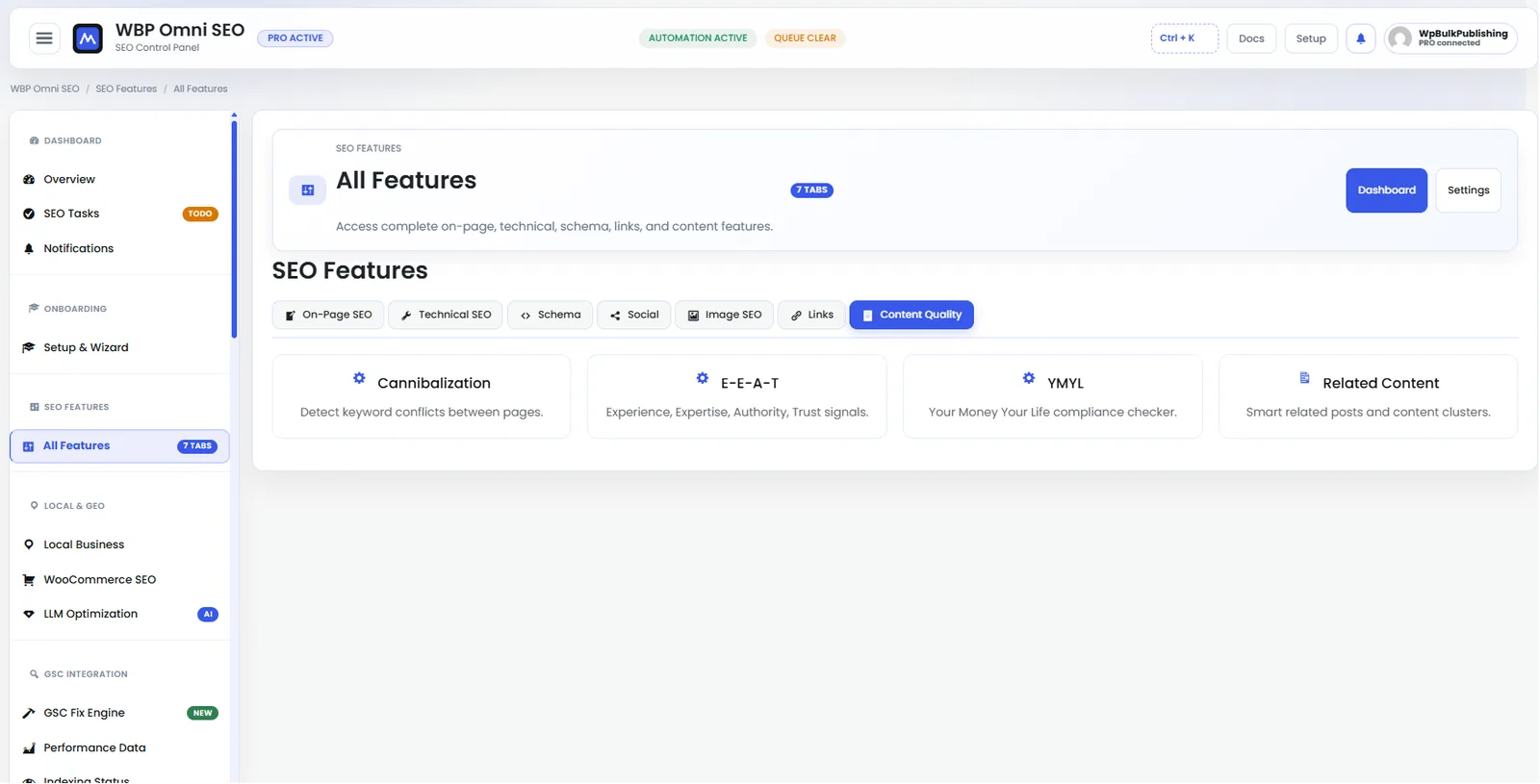Click the Setup button in top bar
The width and height of the screenshot is (1540, 784).
point(1311,38)
